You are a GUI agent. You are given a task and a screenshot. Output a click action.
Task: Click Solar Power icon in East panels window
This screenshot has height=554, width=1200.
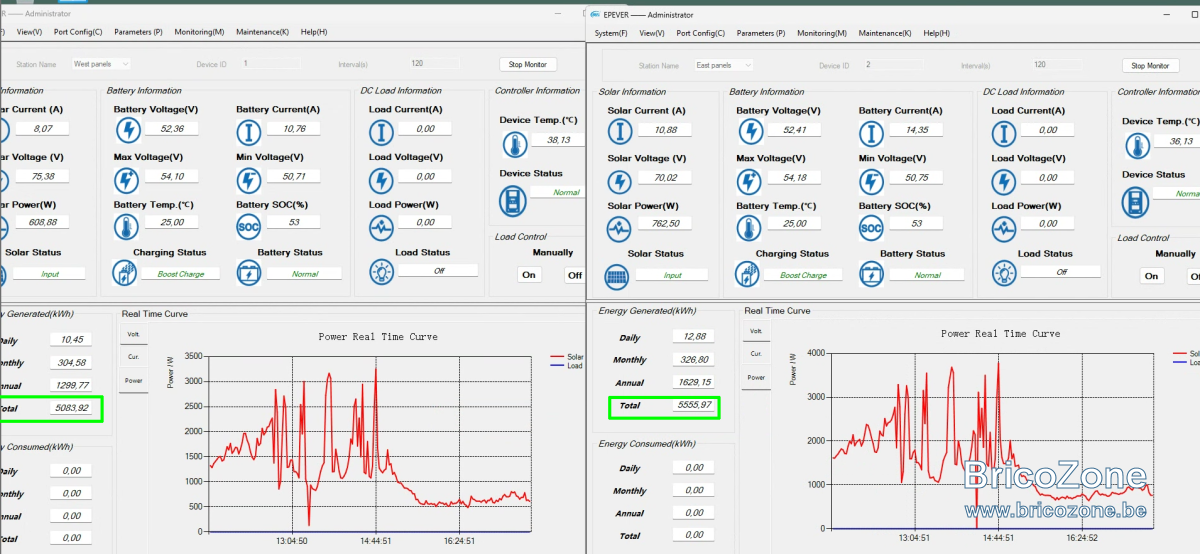coord(620,228)
